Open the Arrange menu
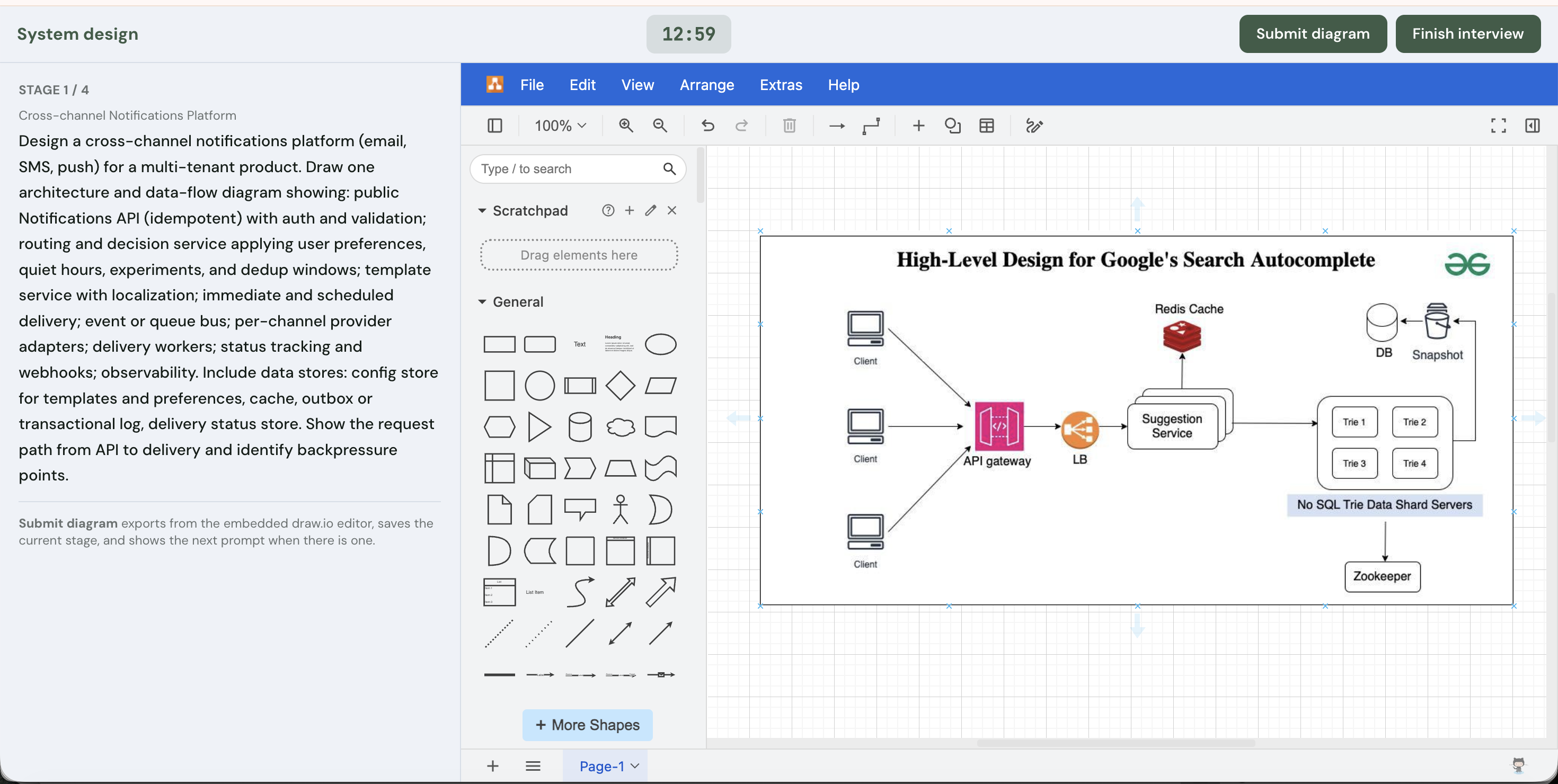The image size is (1558, 784). click(x=706, y=85)
